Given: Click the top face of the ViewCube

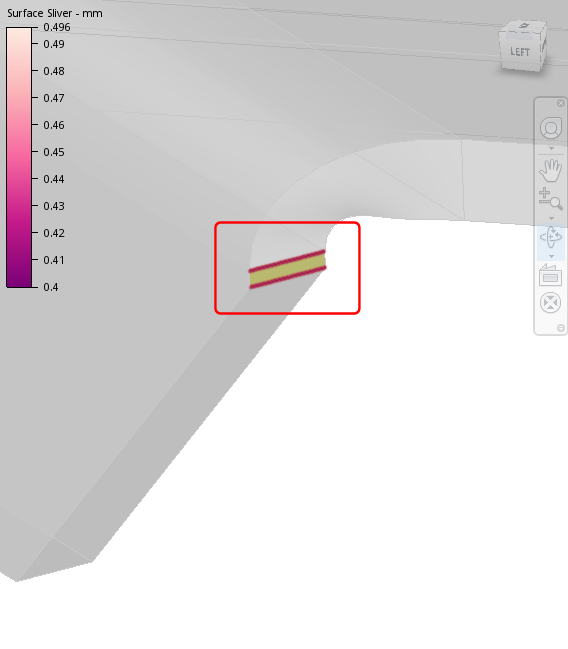Looking at the screenshot, I should pyautogui.click(x=524, y=26).
